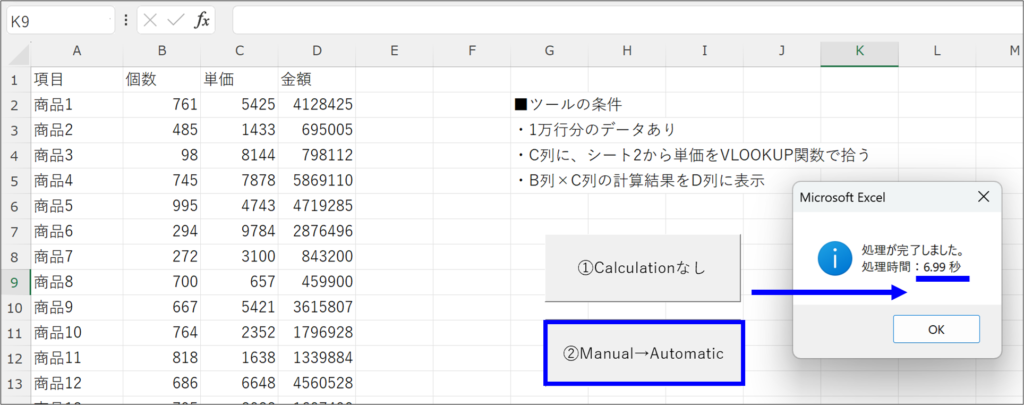1024x405 pixels.
Task: Click the Name Box showing K9
Action: click(x=61, y=20)
